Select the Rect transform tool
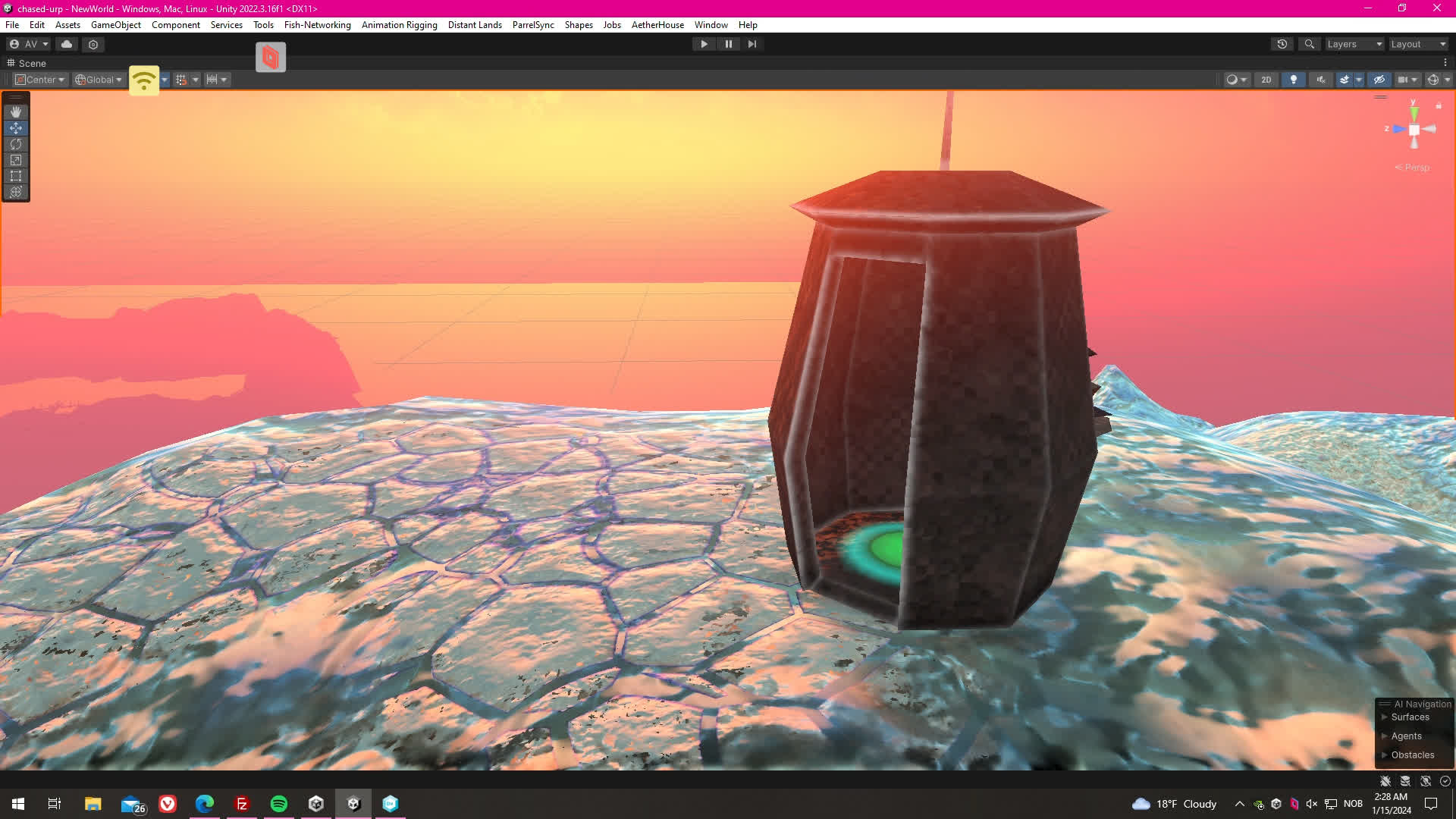 [x=16, y=176]
